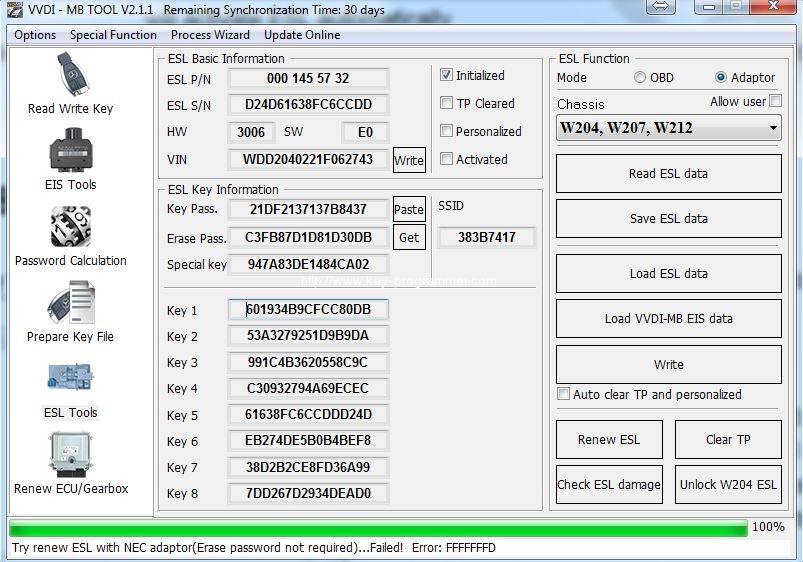Image resolution: width=803 pixels, height=562 pixels.
Task: Click the Prepare Key File icon
Action: (70, 304)
